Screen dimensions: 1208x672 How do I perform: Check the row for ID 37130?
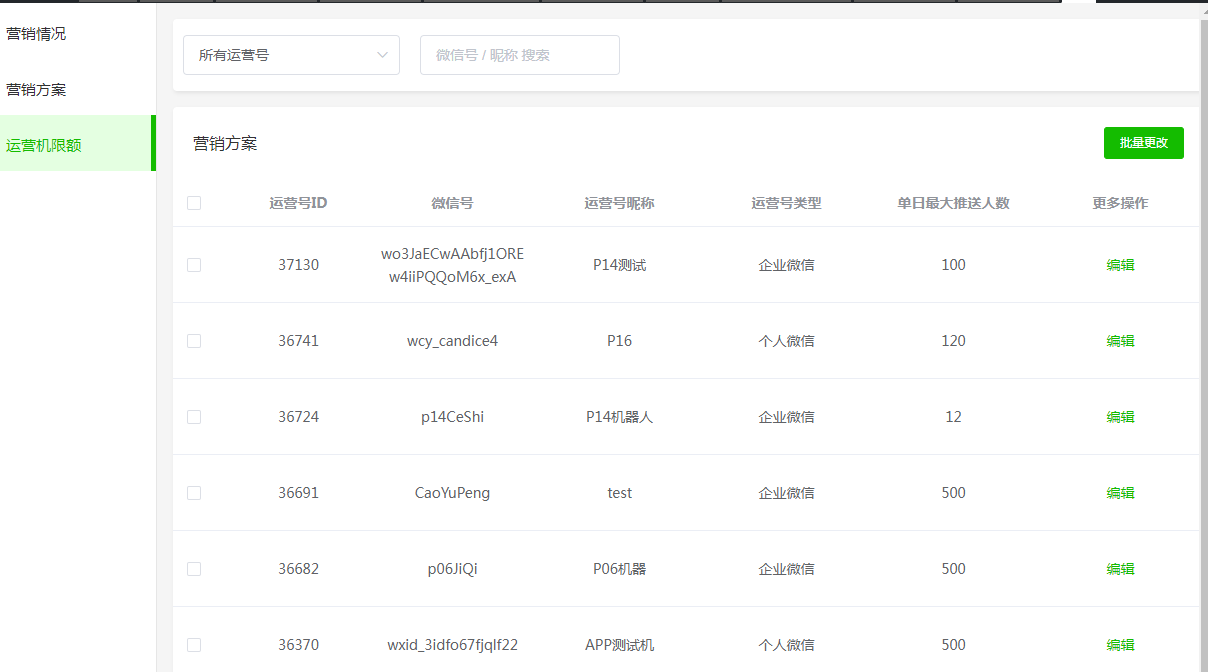194,265
